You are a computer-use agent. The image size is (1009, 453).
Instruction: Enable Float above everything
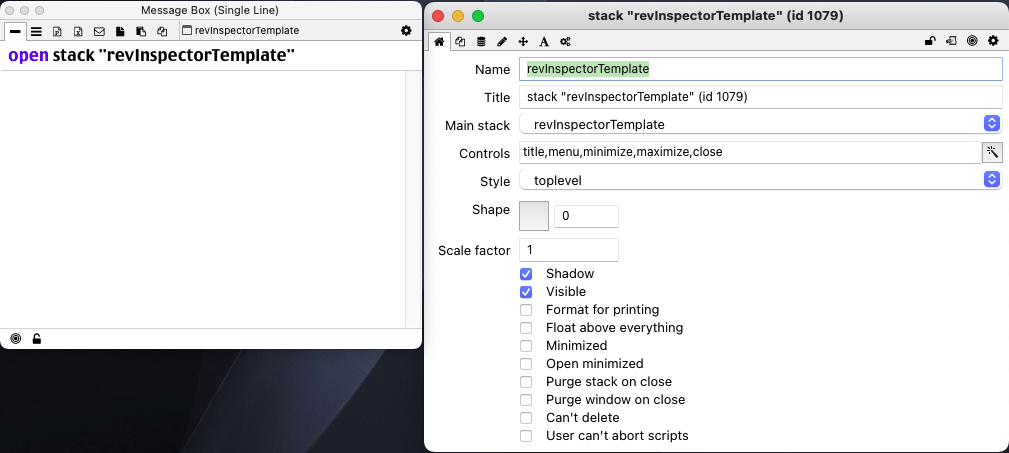tap(526, 328)
